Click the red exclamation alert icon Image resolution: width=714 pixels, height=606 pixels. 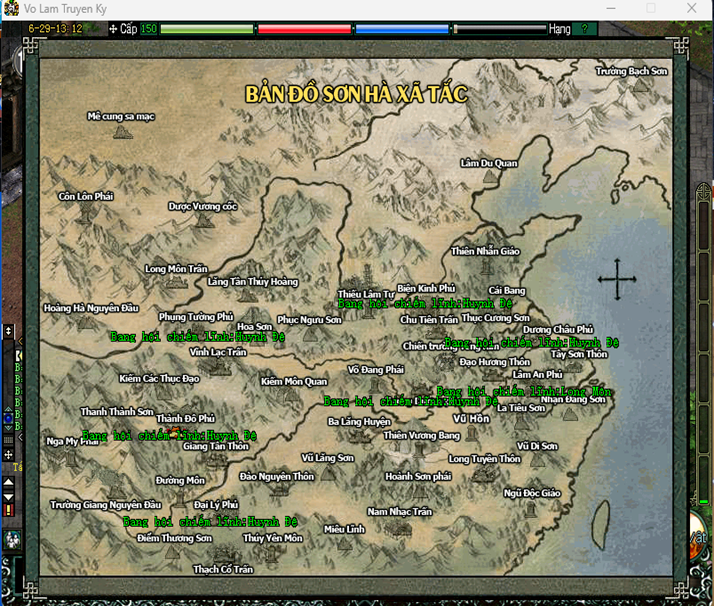coord(8,510)
